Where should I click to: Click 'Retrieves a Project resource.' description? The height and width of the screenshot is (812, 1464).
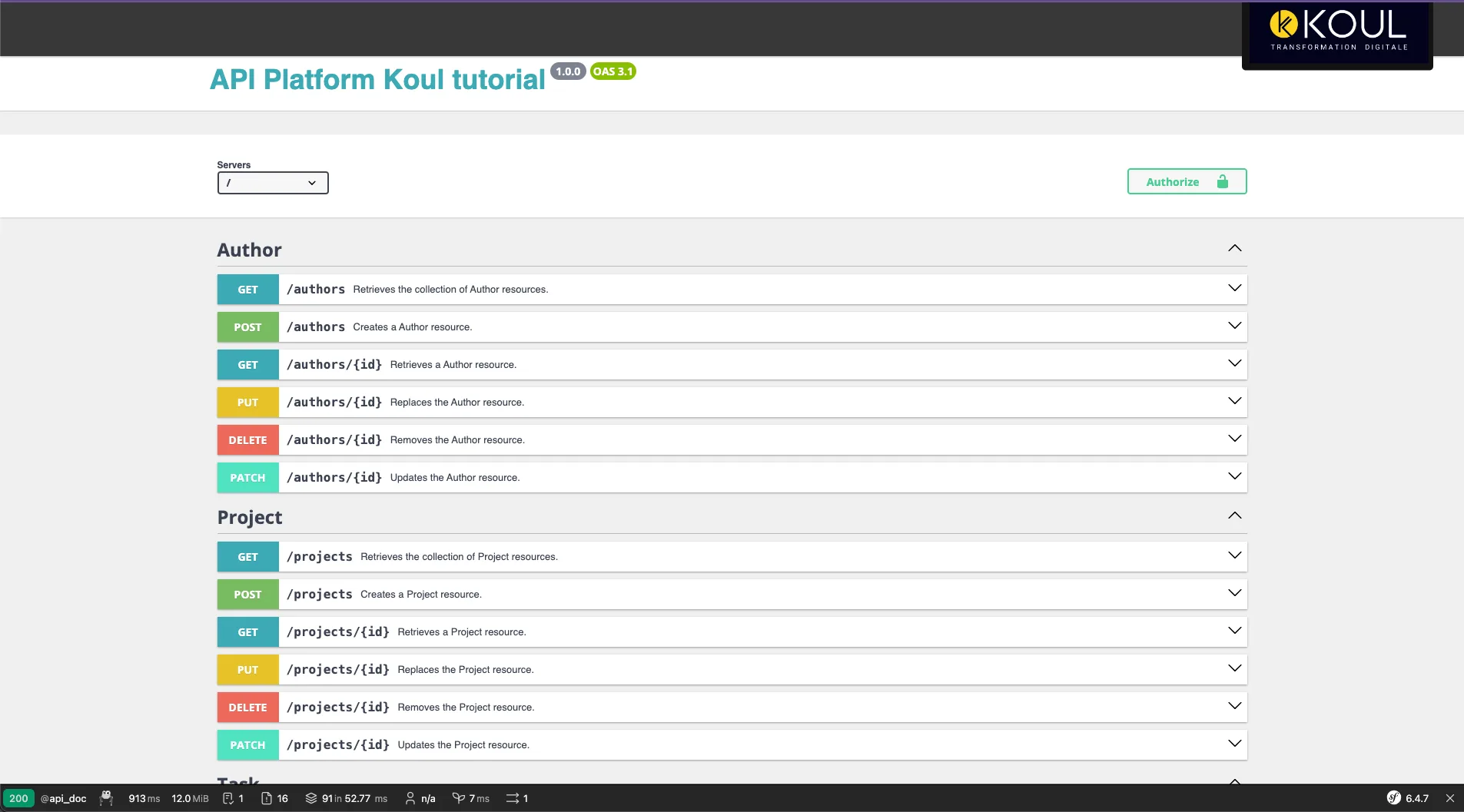(462, 632)
